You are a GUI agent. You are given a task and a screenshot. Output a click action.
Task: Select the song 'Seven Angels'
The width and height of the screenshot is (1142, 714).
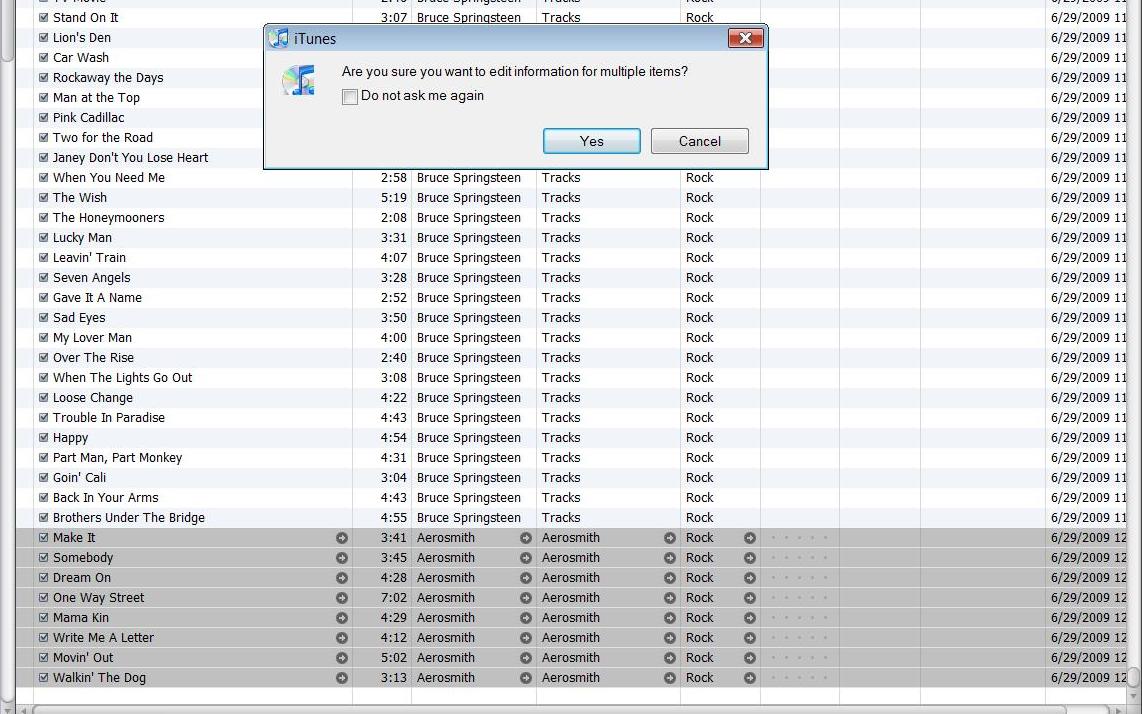92,278
